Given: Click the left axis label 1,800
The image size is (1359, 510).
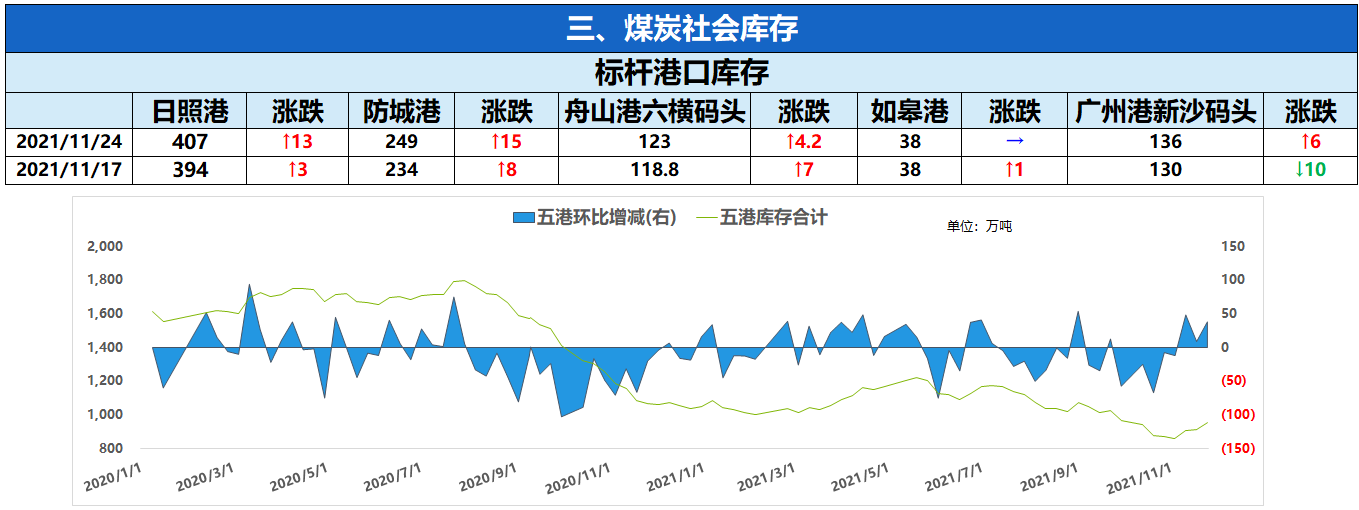Looking at the screenshot, I should (x=105, y=280).
